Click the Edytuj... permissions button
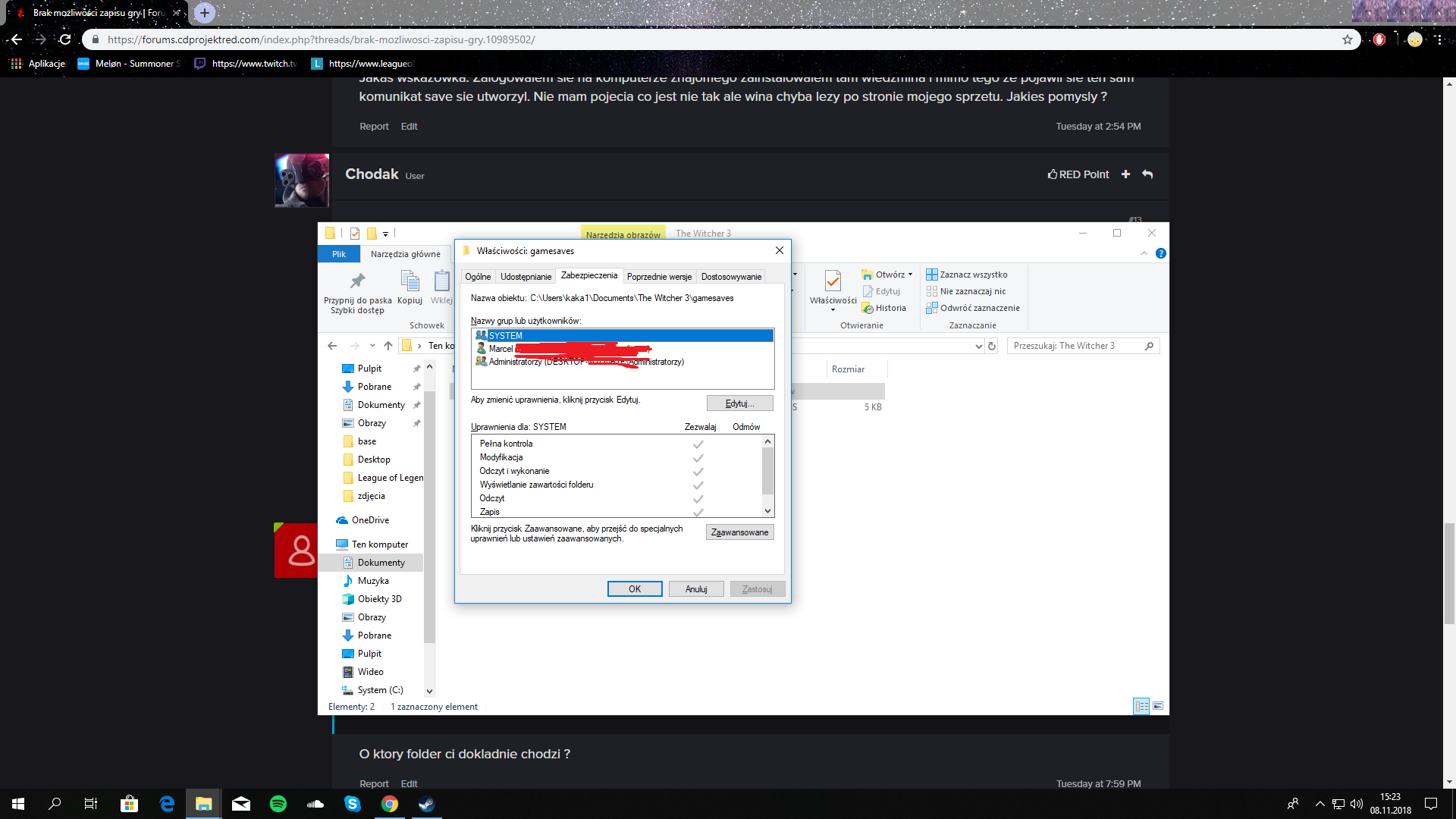The image size is (1456, 819). [740, 403]
